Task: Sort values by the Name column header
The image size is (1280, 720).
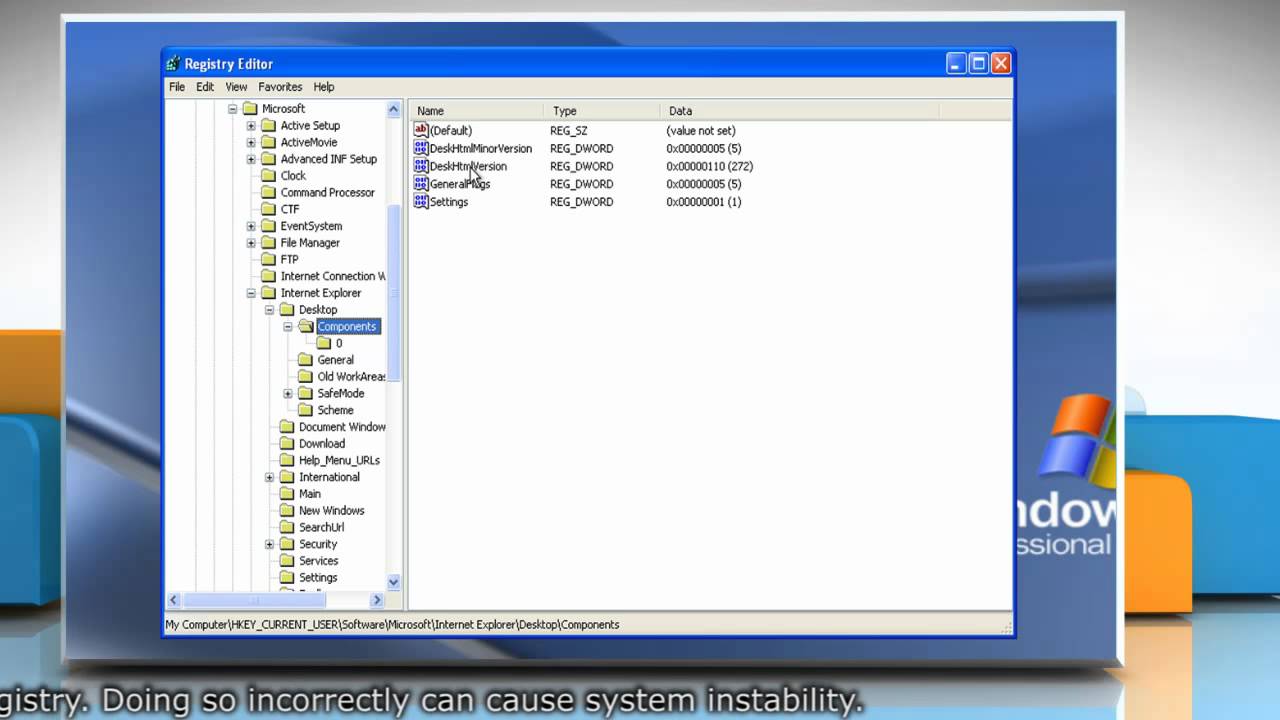Action: (476, 111)
